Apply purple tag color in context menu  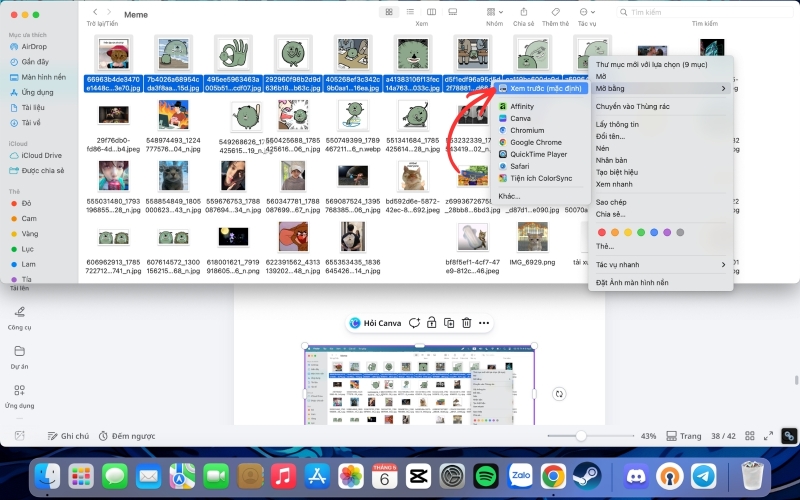point(667,232)
